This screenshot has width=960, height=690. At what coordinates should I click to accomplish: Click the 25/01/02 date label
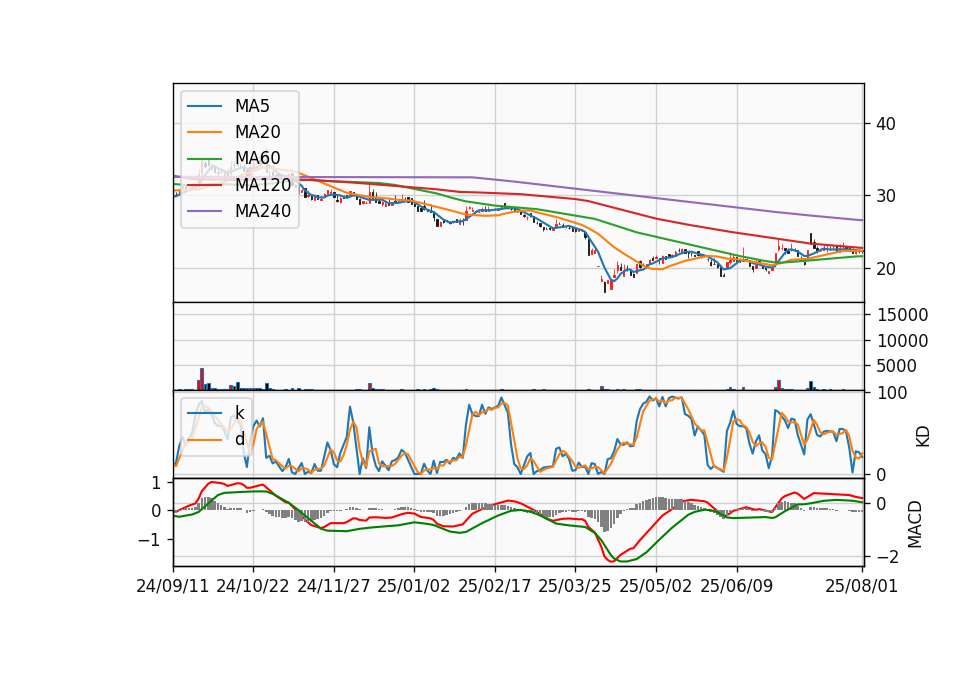click(414, 586)
